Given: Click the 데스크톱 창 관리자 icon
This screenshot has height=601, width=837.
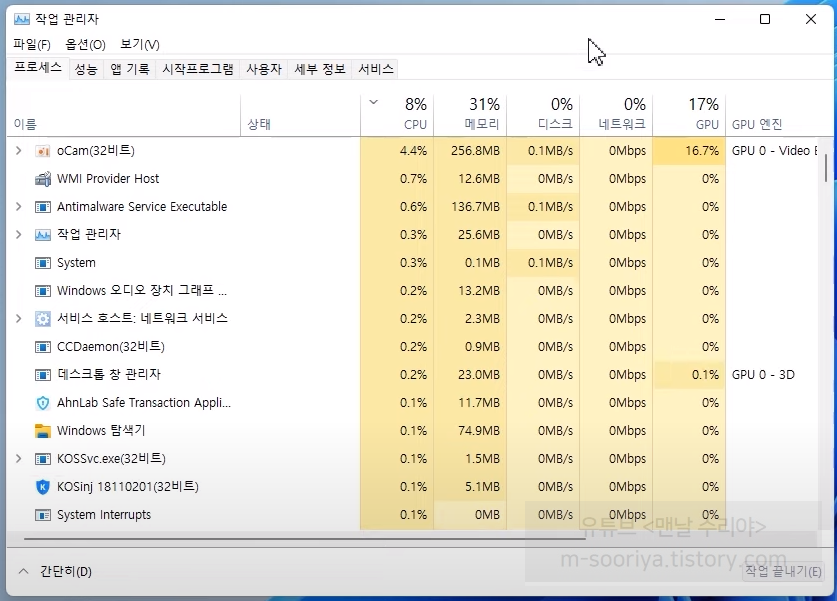Looking at the screenshot, I should click(42, 375).
